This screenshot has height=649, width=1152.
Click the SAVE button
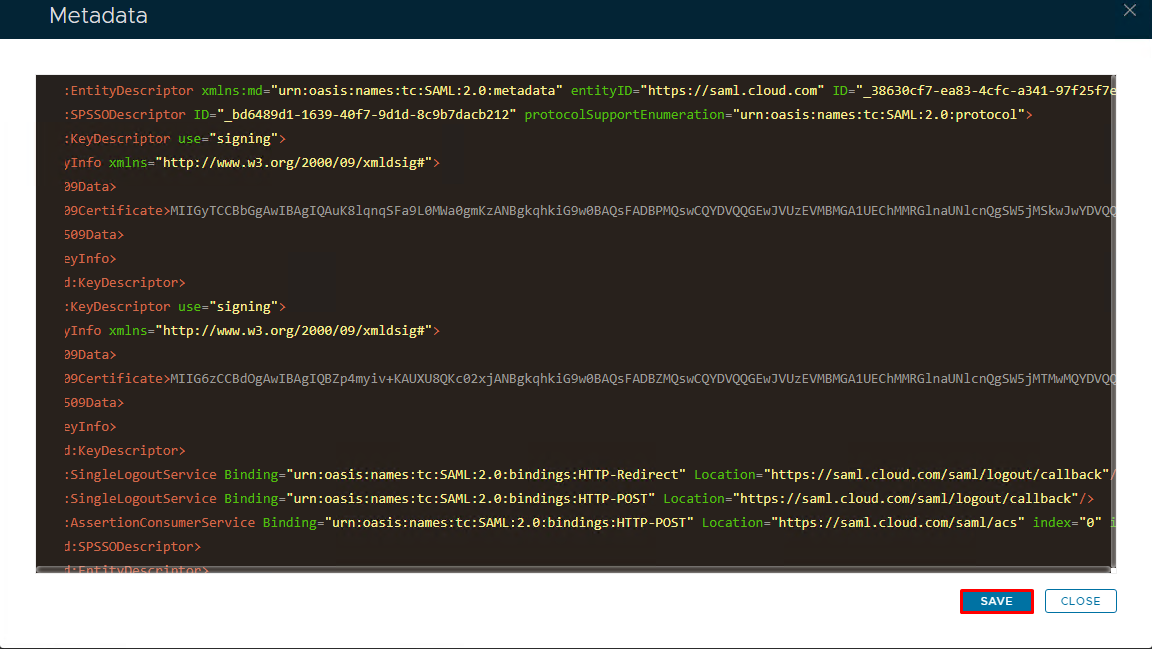996,601
